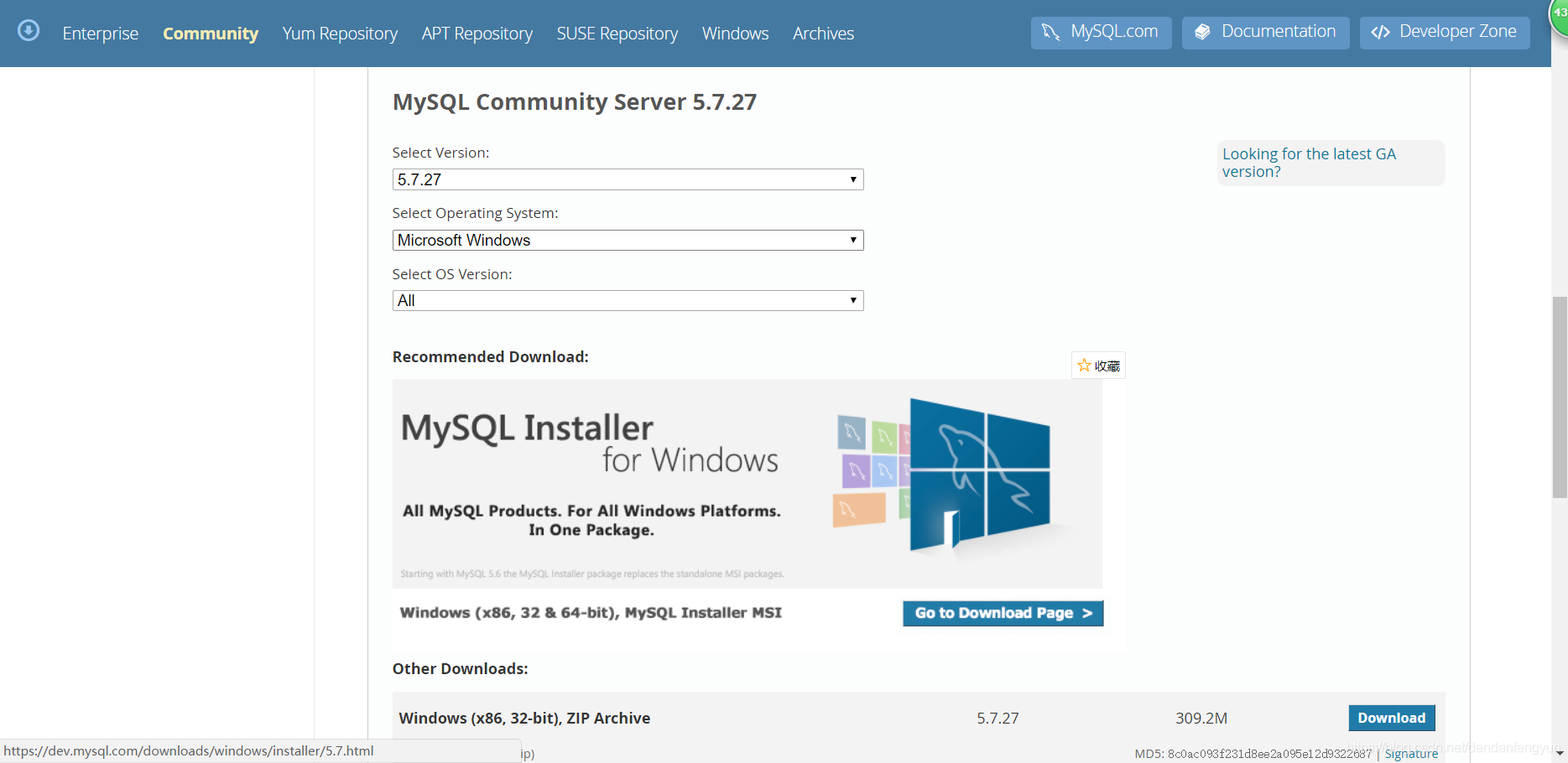1568x763 pixels.
Task: Click the 5.7.27 version cell in downloads row
Action: [998, 718]
